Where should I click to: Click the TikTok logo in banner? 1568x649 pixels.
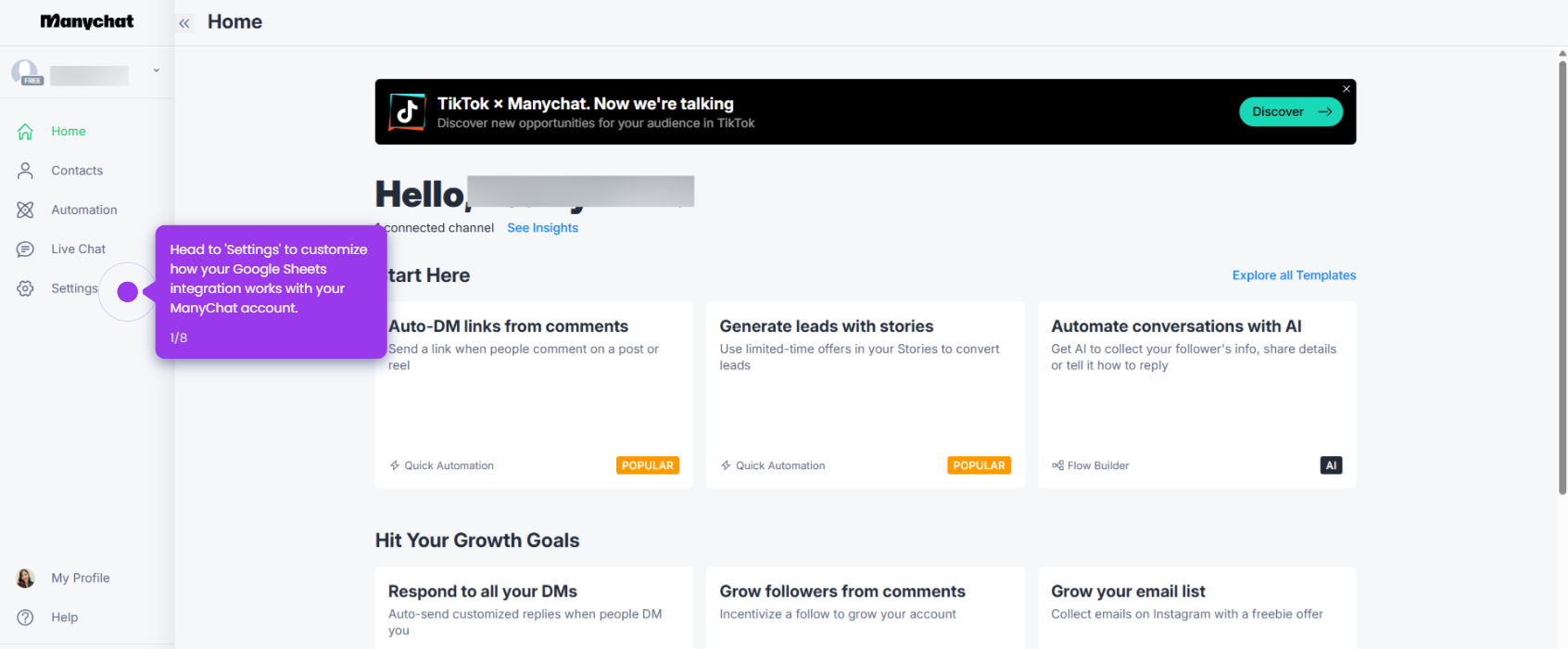point(407,112)
